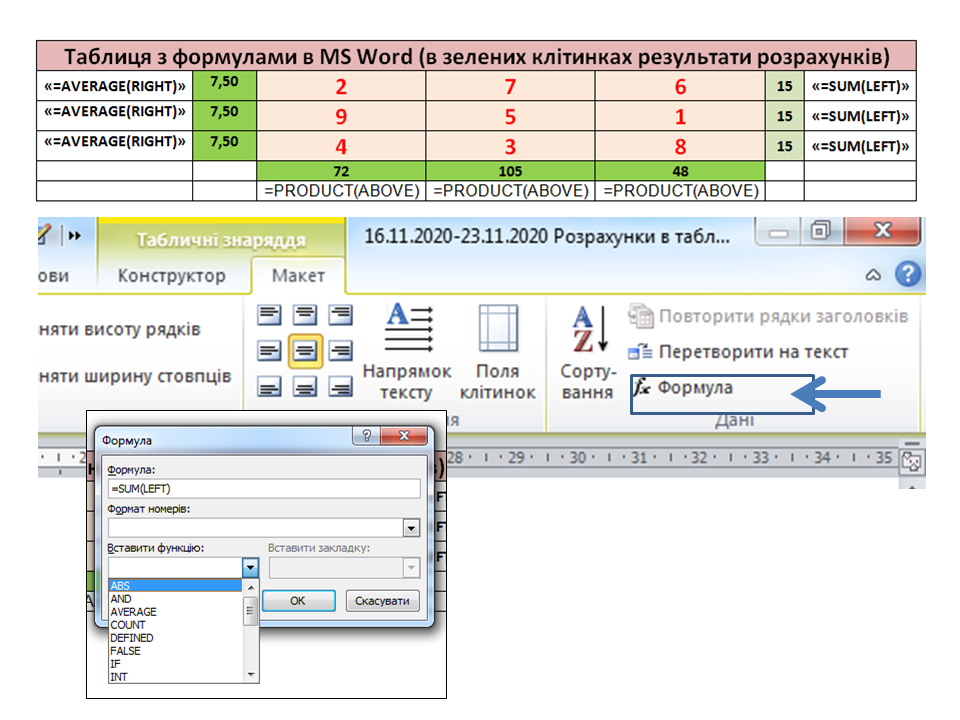Image resolution: width=960 pixels, height=720 pixels.
Task: Choose IF from function list
Action: (176, 664)
